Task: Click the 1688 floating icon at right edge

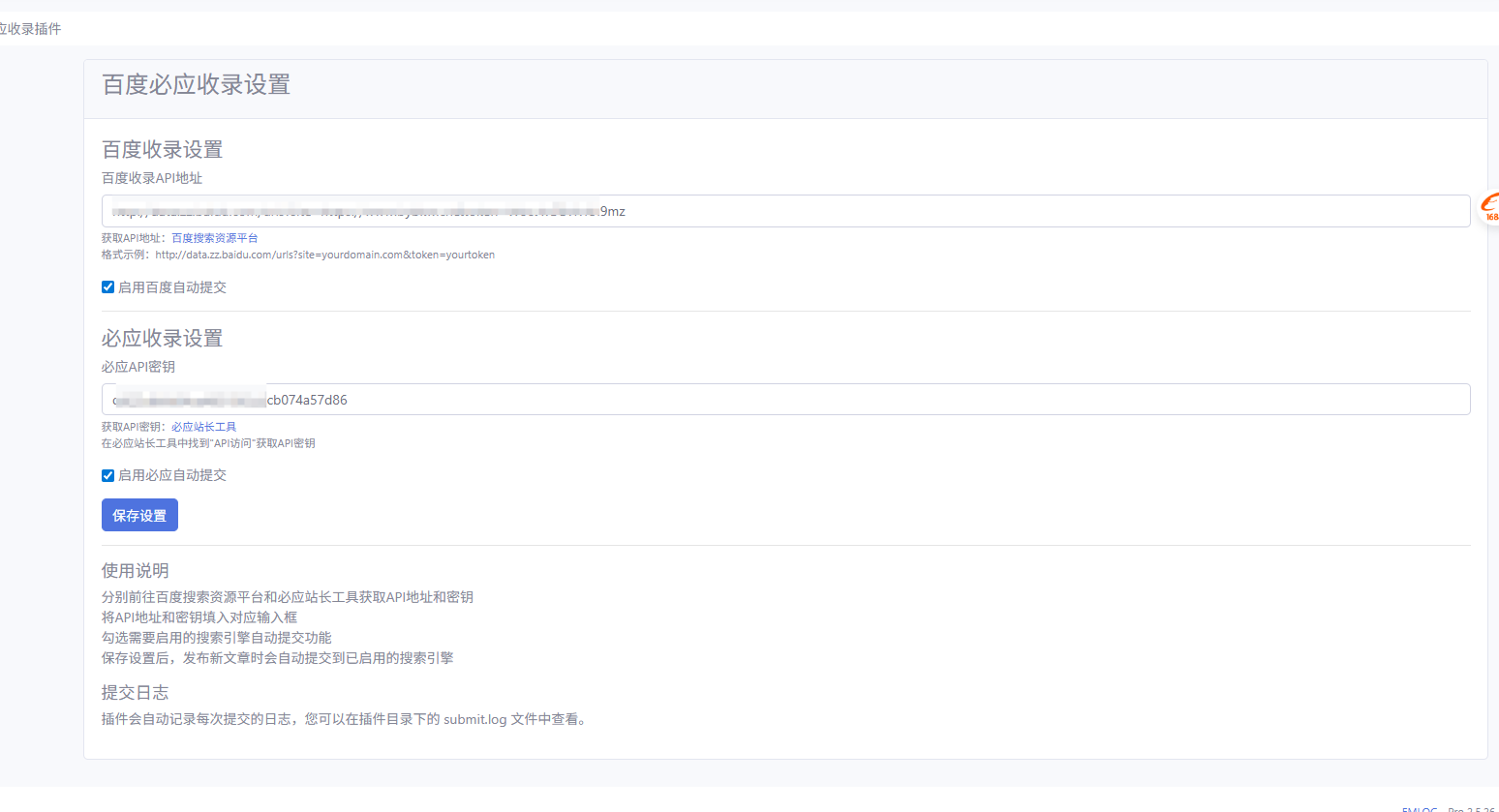Action: (1489, 207)
